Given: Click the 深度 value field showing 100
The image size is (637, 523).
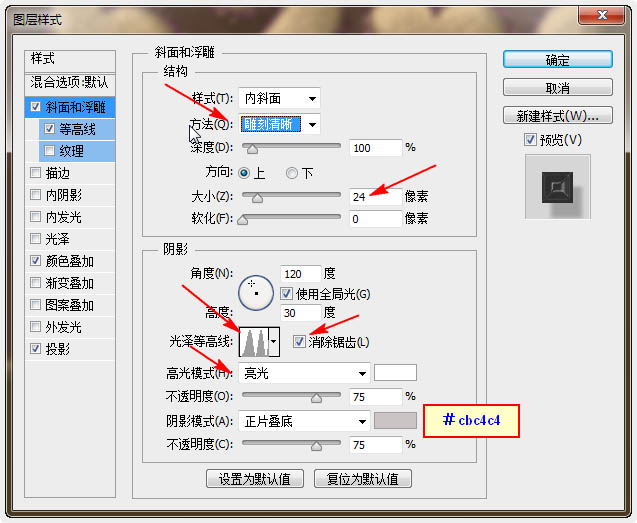Looking at the screenshot, I should [375, 148].
